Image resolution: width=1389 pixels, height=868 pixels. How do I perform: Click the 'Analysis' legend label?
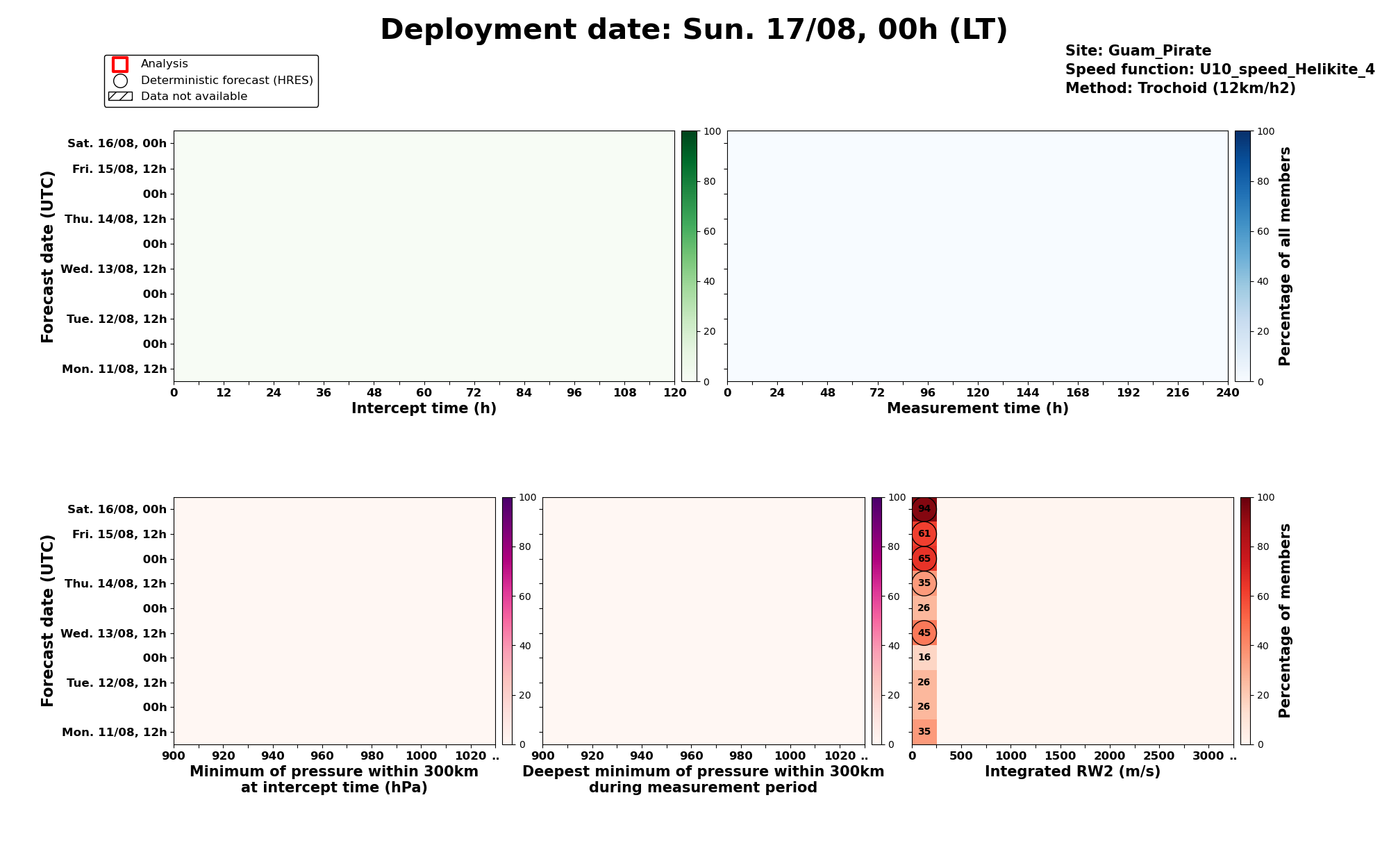(x=165, y=64)
